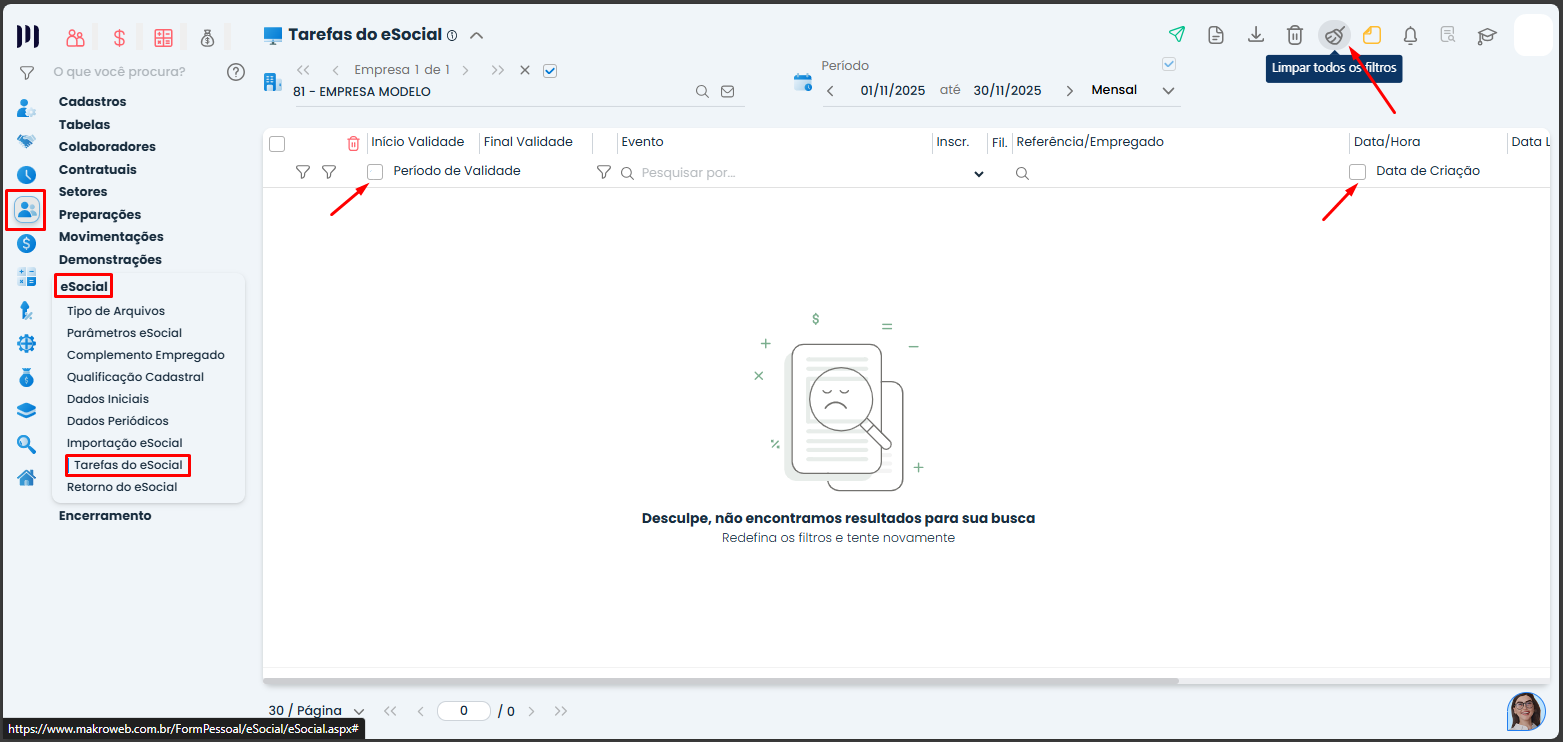This screenshot has width=1563, height=742.
Task: Open Retorno do eSocial submenu item
Action: click(x=122, y=487)
